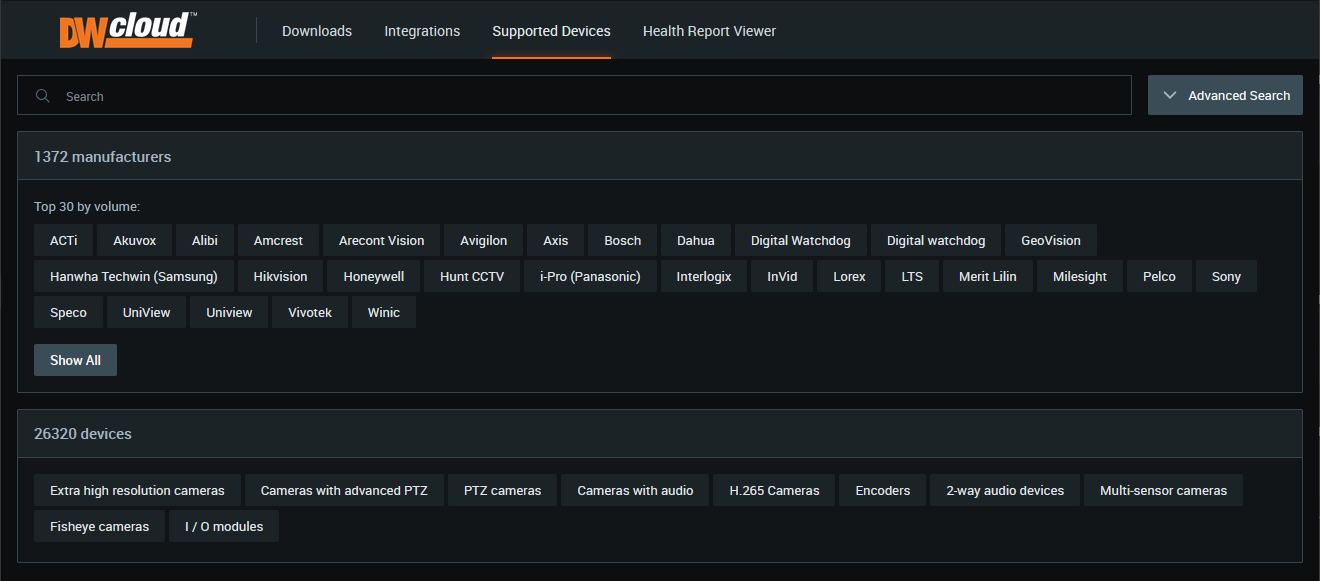Select the Pelco manufacturer tag

click(x=1160, y=276)
